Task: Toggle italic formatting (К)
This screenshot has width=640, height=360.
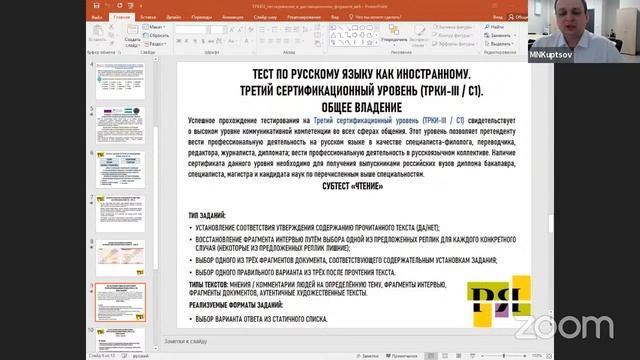Action: [187, 41]
